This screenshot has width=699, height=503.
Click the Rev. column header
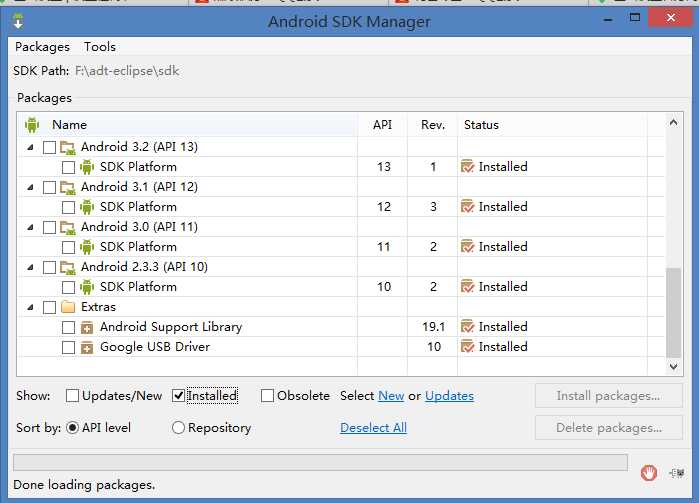(433, 125)
